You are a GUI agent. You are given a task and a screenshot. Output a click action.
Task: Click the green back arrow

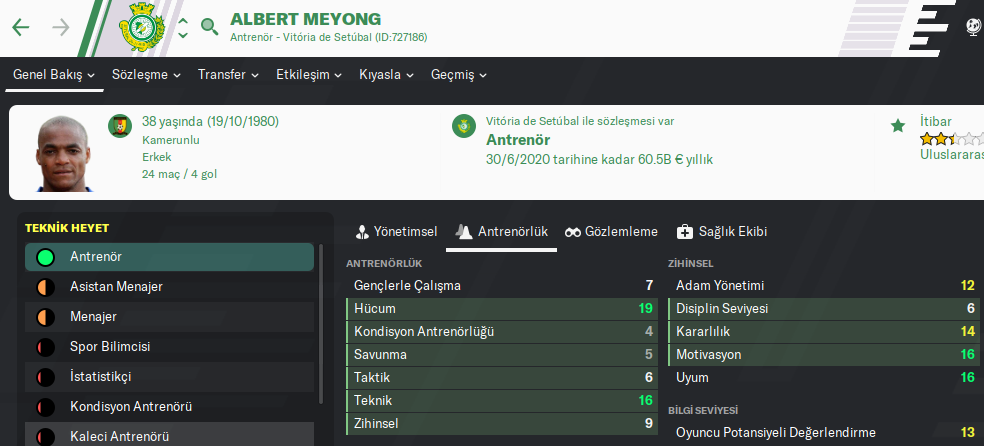point(21,27)
